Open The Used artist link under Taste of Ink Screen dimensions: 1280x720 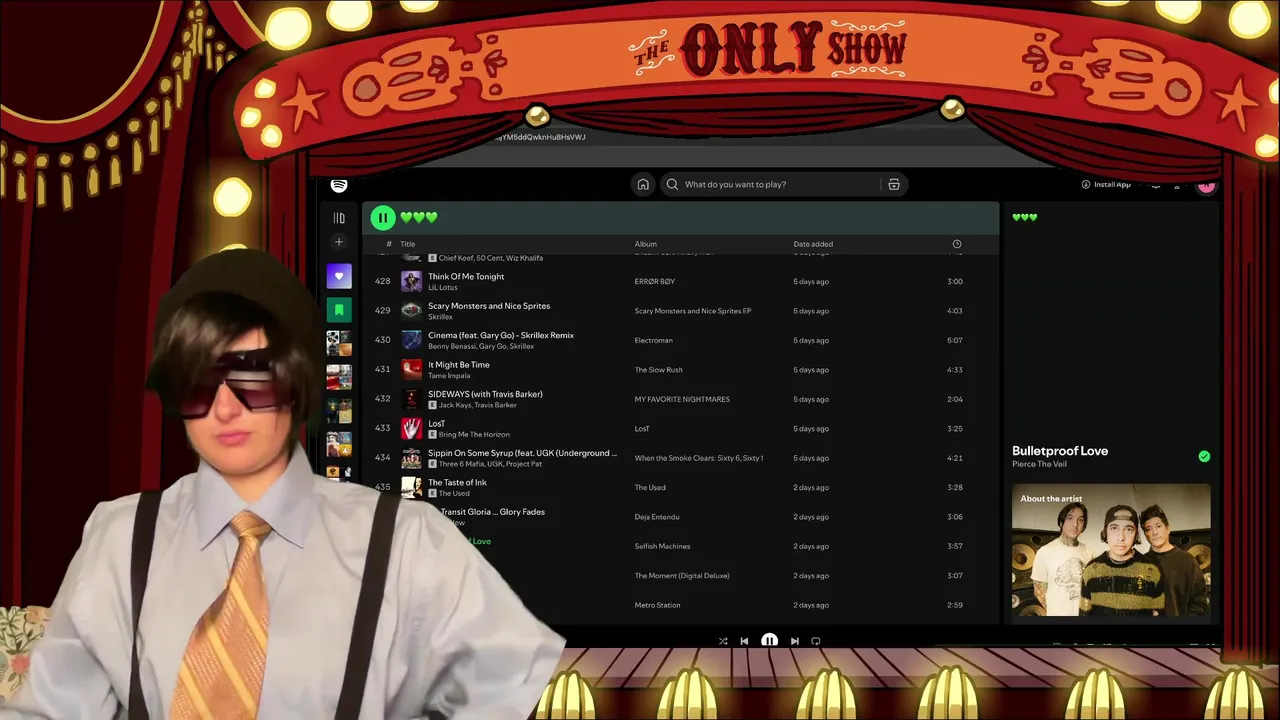pyautogui.click(x=454, y=493)
